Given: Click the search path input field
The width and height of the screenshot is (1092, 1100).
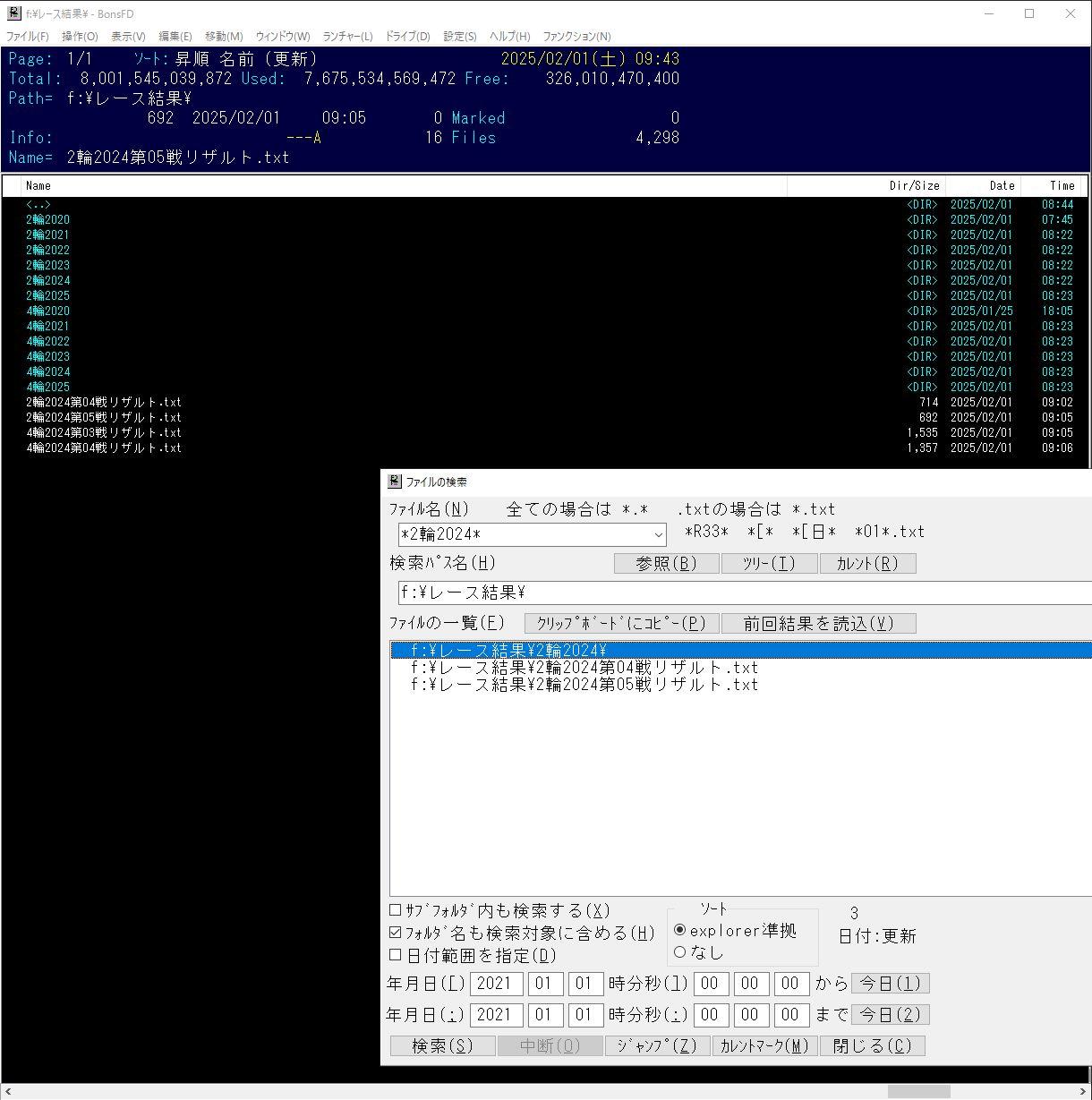Looking at the screenshot, I should point(743,593).
